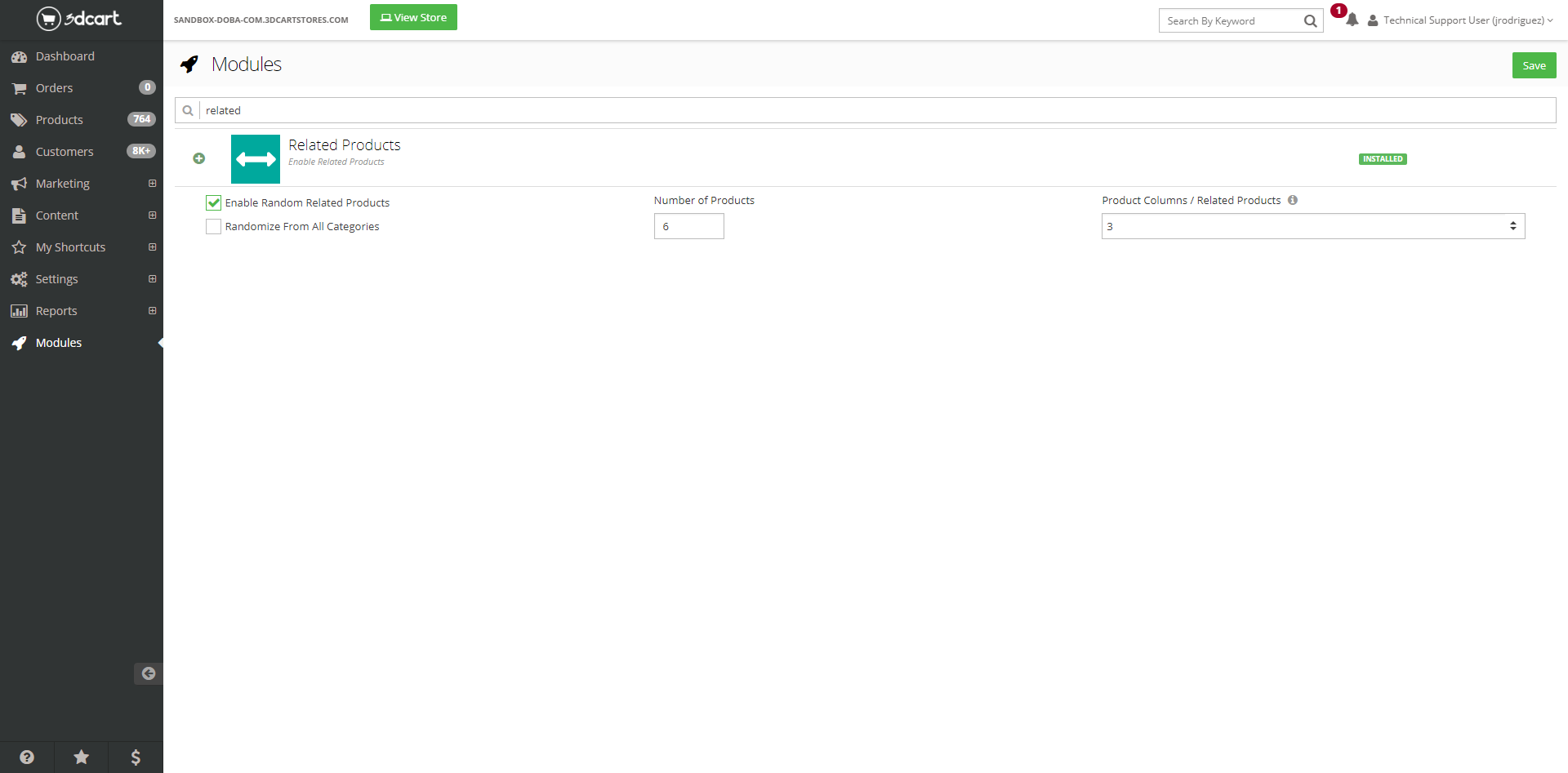Expand the Settings menu
This screenshot has width=1568, height=773.
click(x=152, y=279)
